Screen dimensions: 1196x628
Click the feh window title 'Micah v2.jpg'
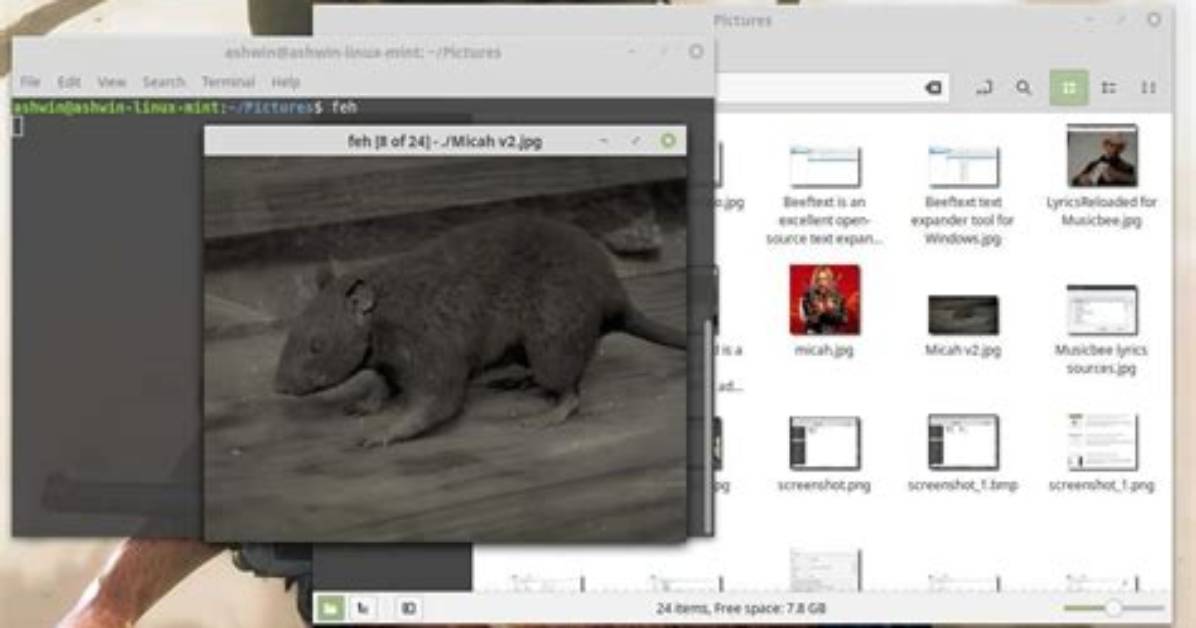pos(491,141)
